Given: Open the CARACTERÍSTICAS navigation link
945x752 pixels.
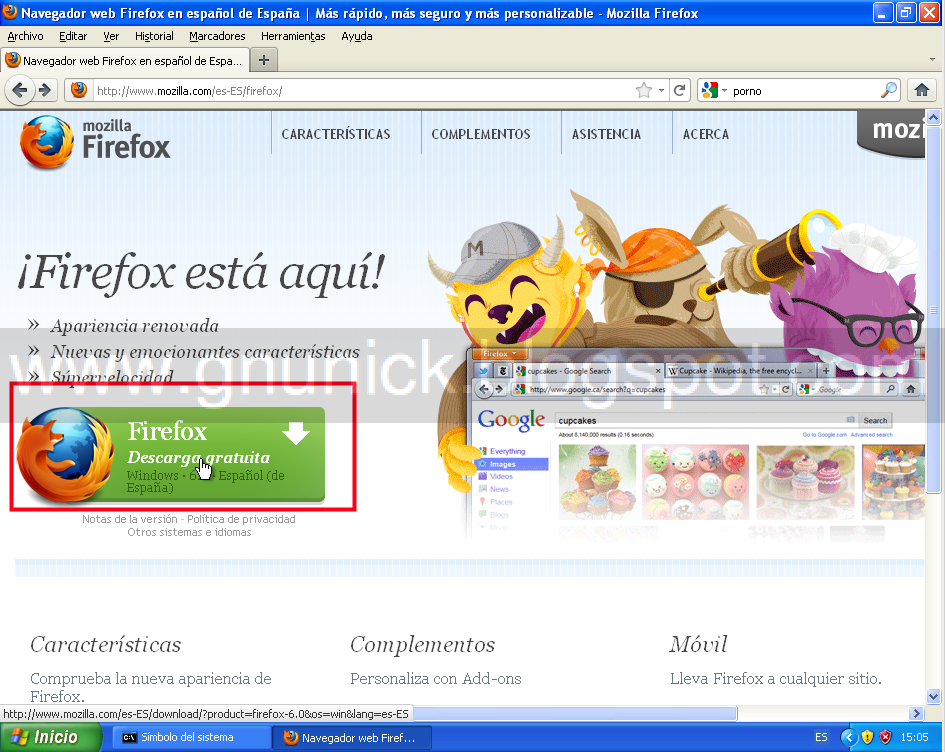Looking at the screenshot, I should tap(336, 134).
